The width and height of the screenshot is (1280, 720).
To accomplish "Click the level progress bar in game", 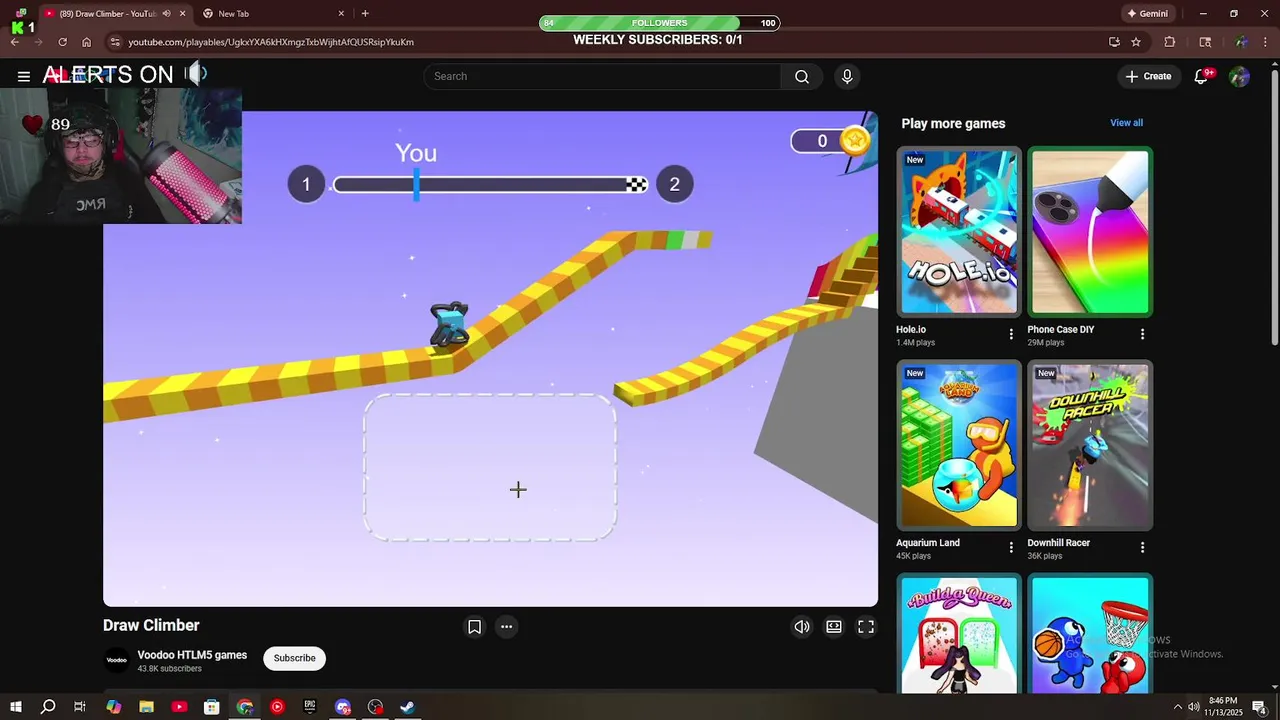I will [x=490, y=185].
